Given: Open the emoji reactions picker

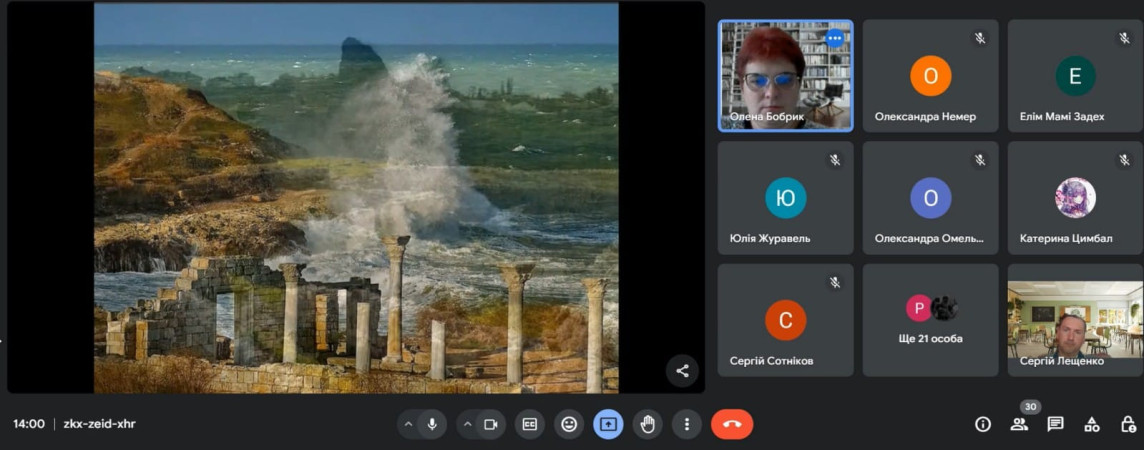Looking at the screenshot, I should click(569, 424).
